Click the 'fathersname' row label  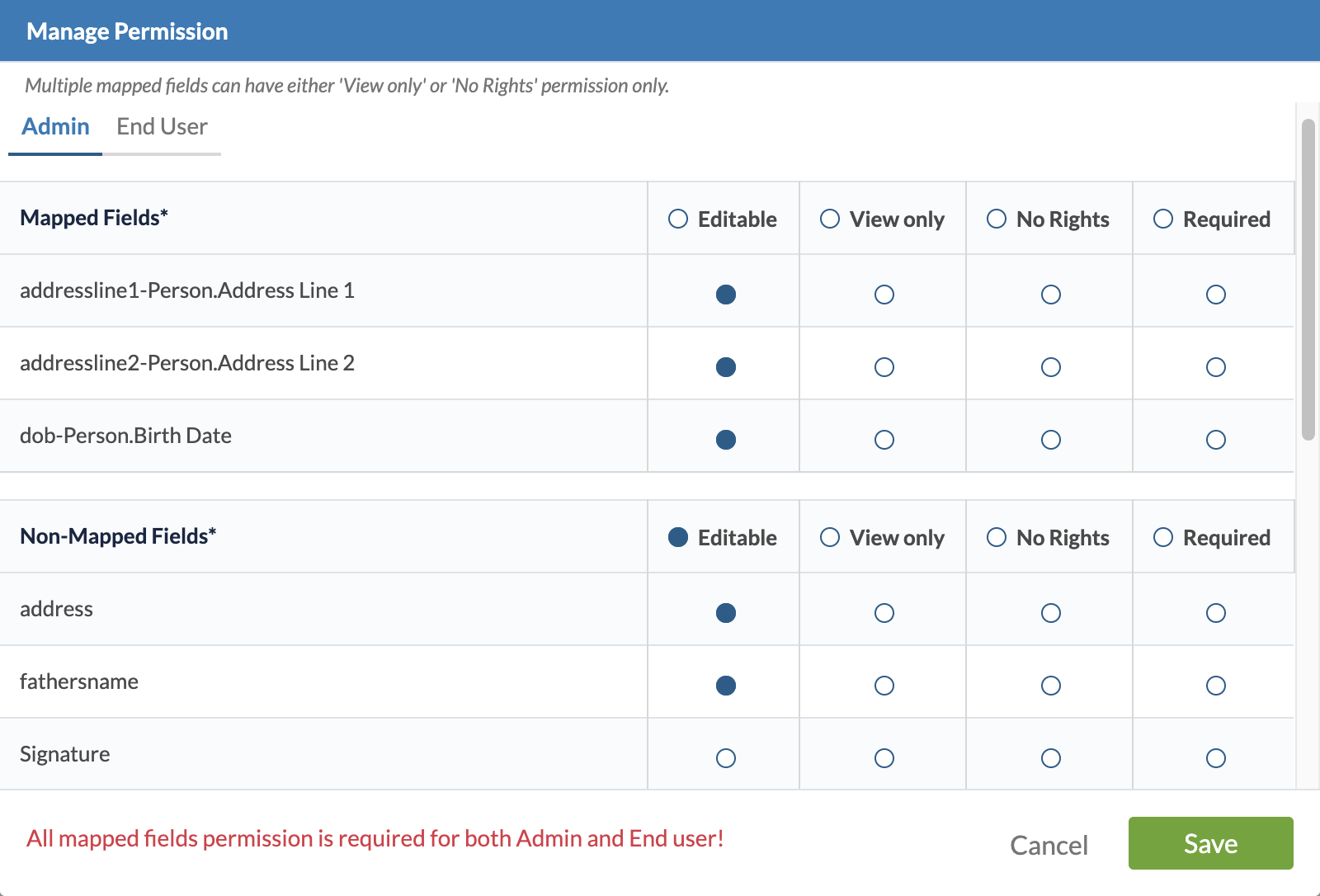[79, 681]
